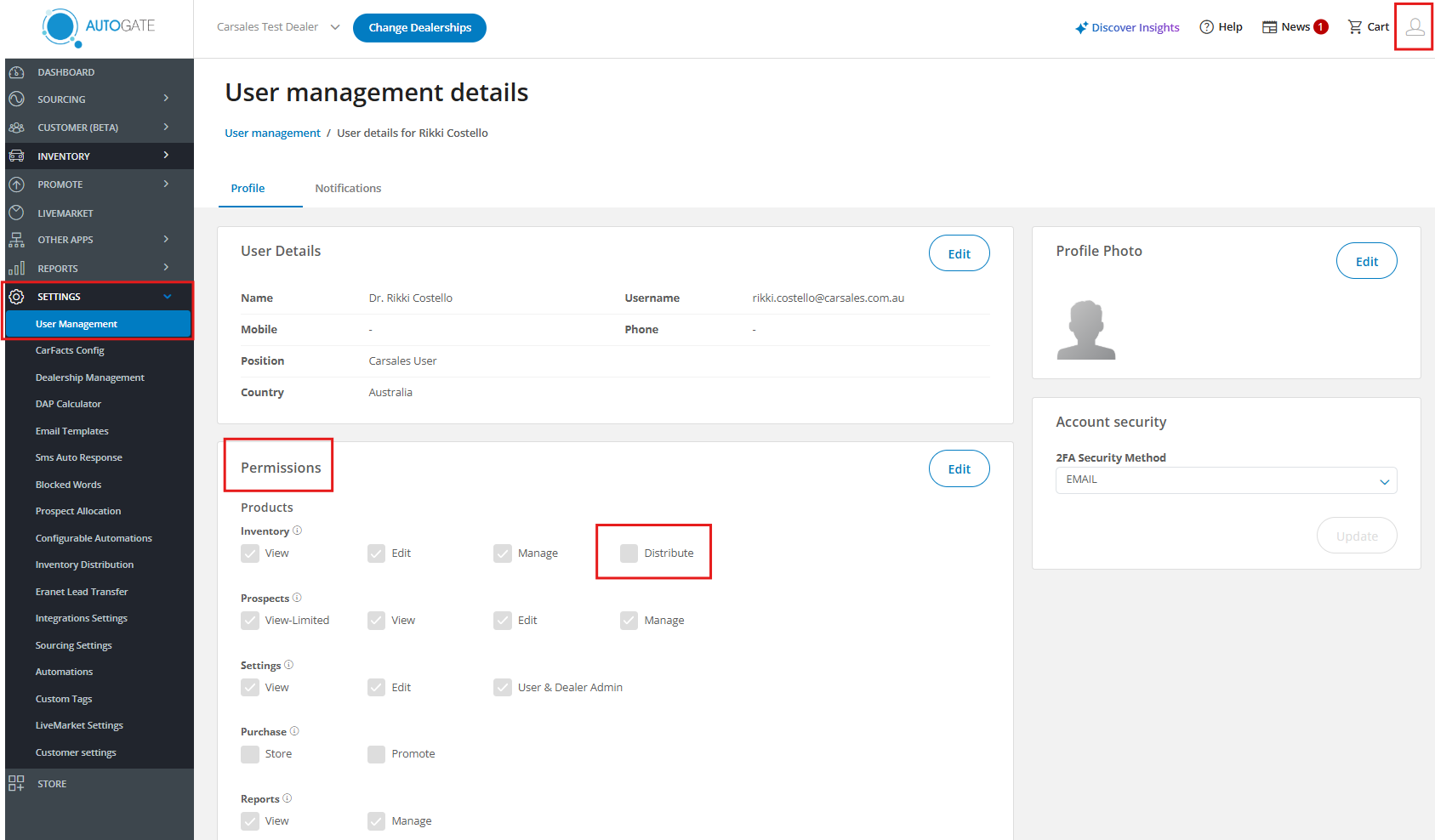Click the User management breadcrumb link
This screenshot has height=840, width=1435.
272,133
